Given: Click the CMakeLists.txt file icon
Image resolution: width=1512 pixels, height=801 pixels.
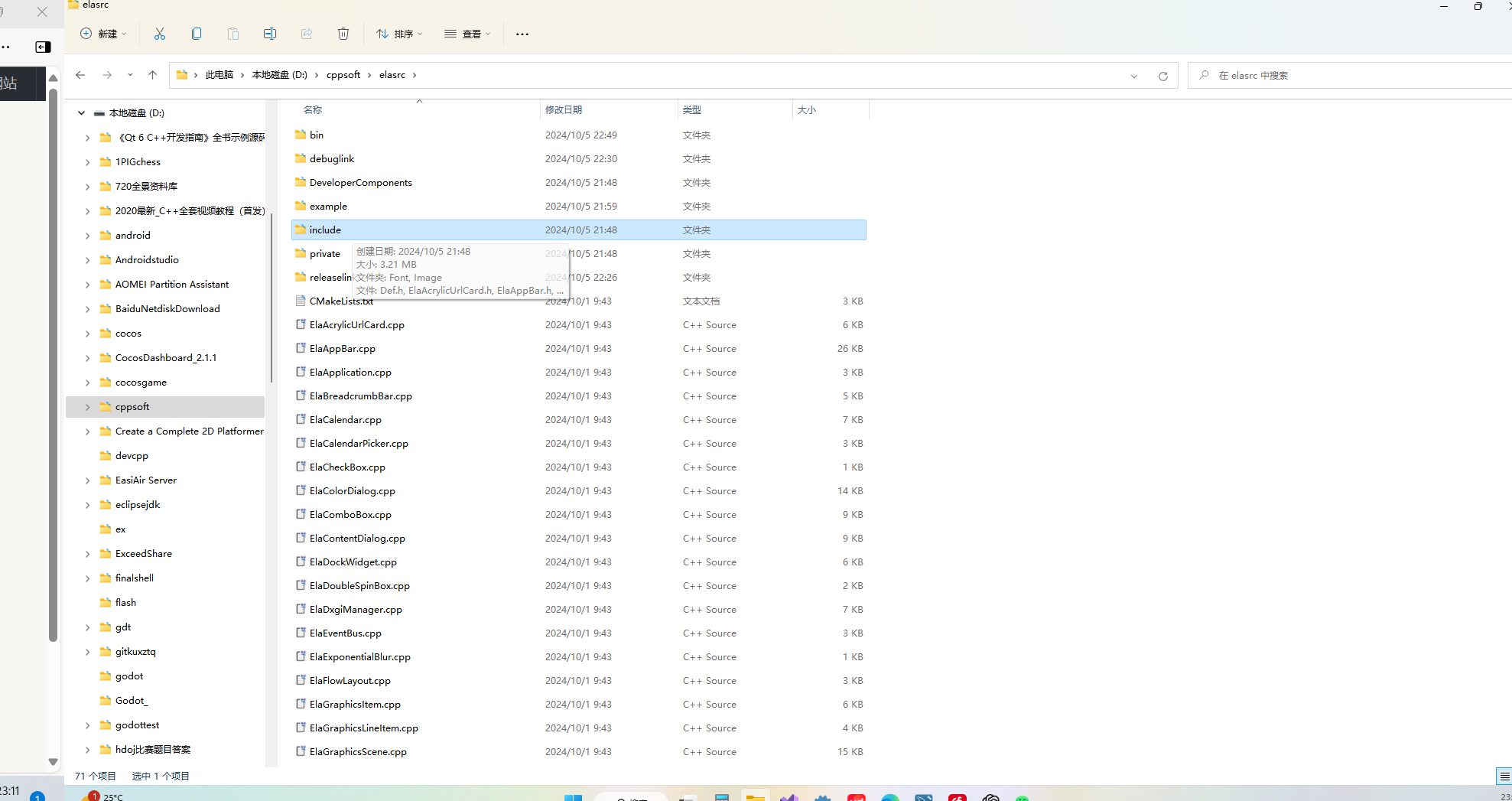Looking at the screenshot, I should tap(301, 301).
